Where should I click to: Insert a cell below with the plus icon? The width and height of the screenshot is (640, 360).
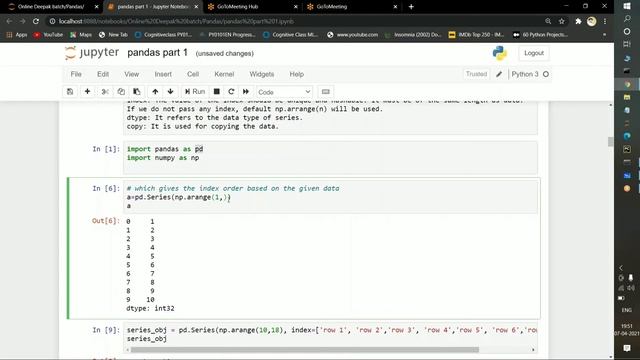87,92
